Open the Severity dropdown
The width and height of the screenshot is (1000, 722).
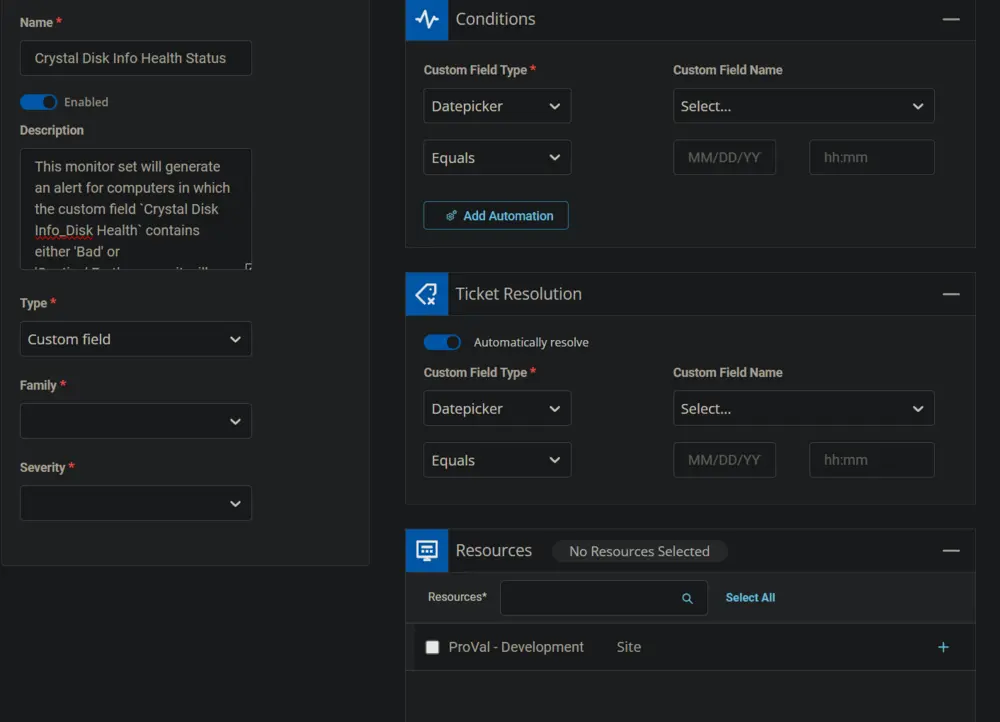[x=136, y=503]
